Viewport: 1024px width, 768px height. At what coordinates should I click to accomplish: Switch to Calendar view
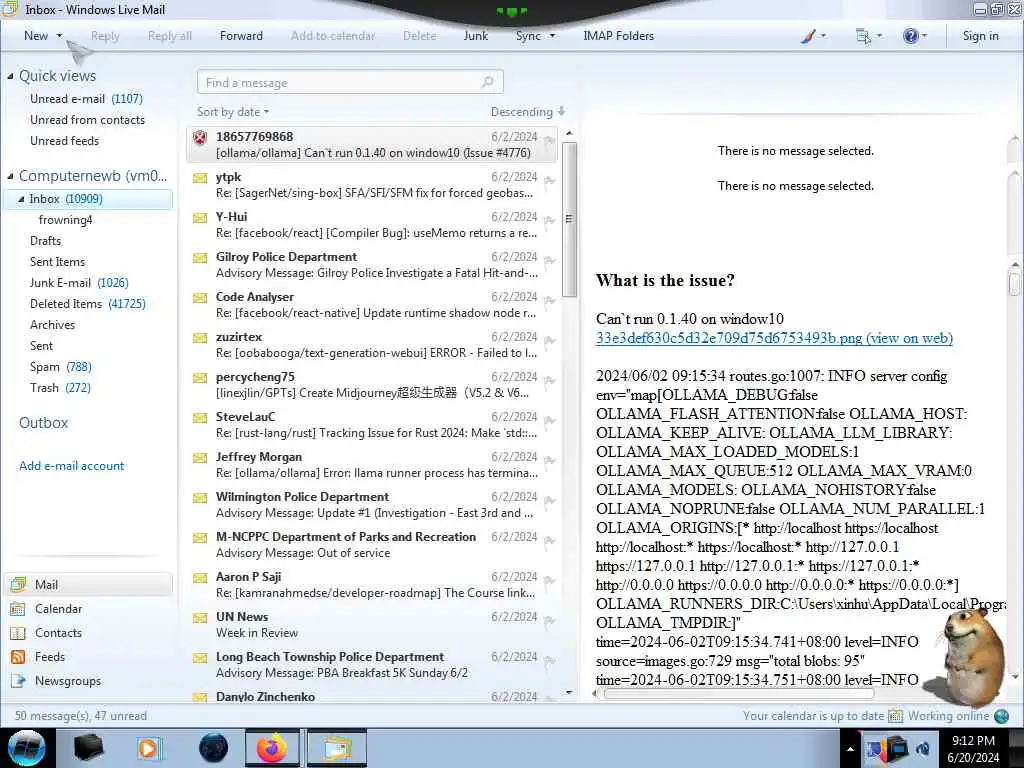(x=58, y=609)
